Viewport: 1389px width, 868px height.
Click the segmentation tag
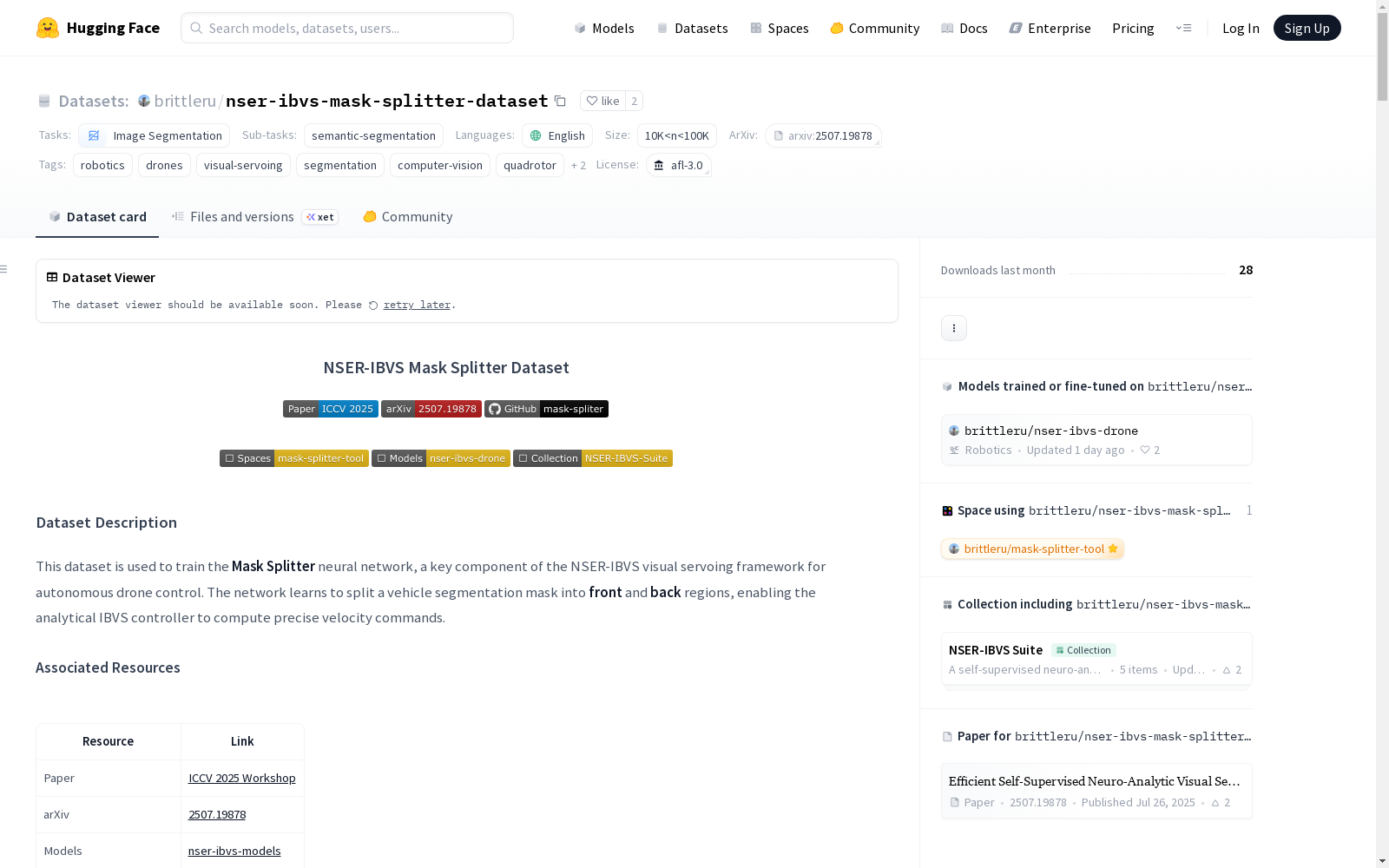pos(340,165)
